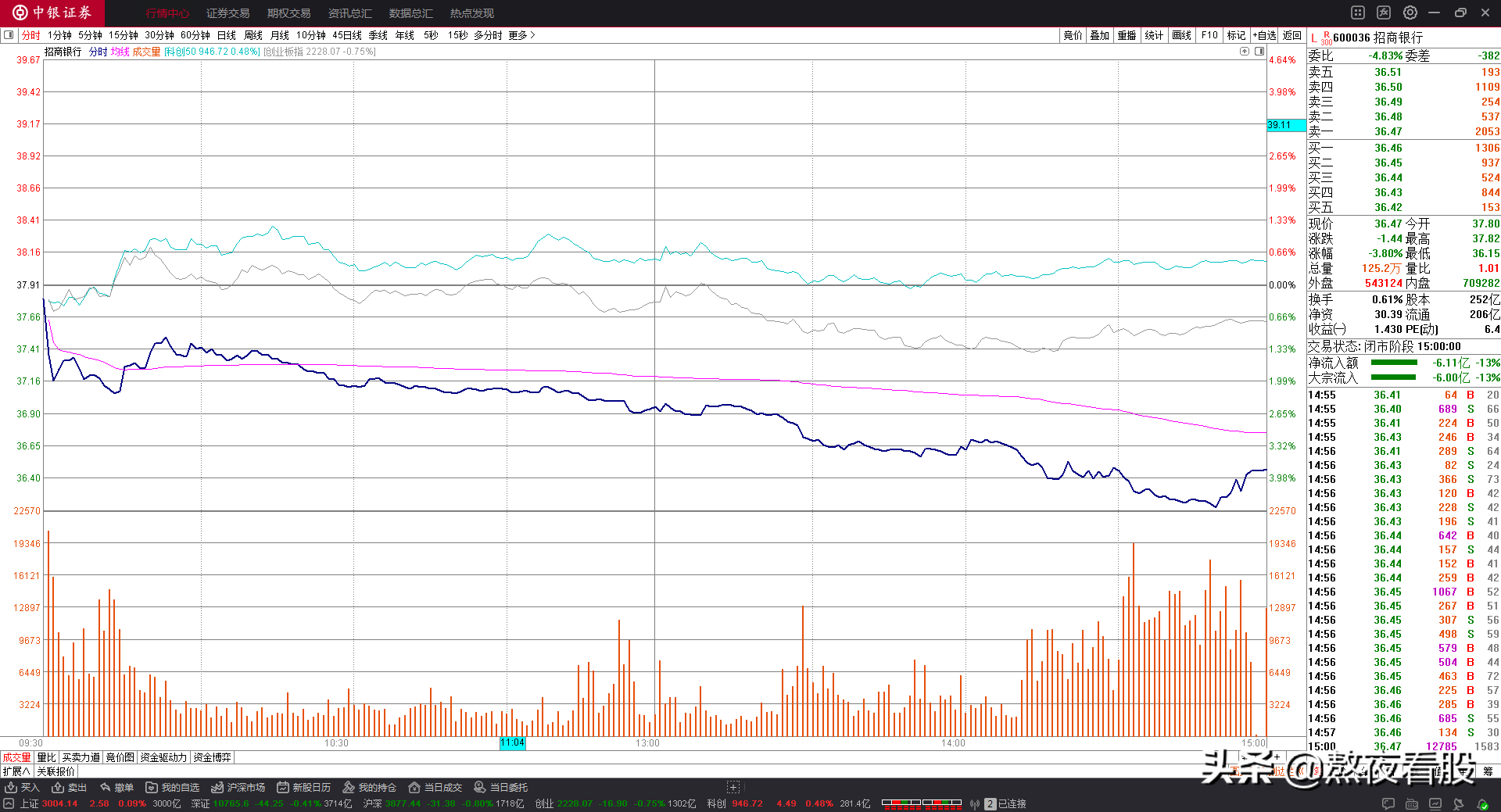The image size is (1501, 812).
Task: Expand the 更多 periods dropdown
Action: (x=521, y=35)
